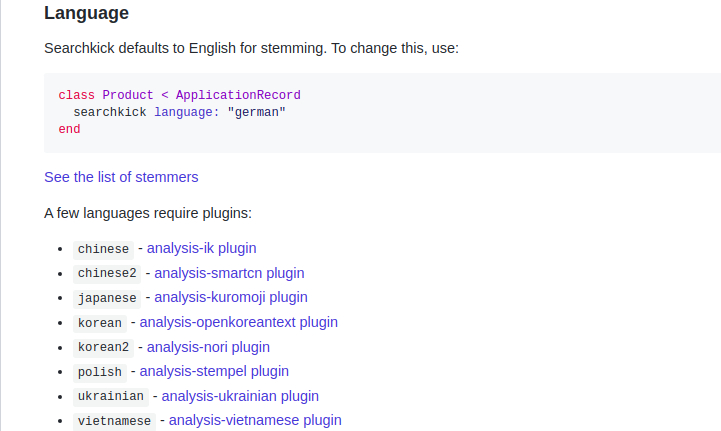The height and width of the screenshot is (431, 721).
Task: Open the analysis-smartcn plugin link
Action: (x=229, y=273)
